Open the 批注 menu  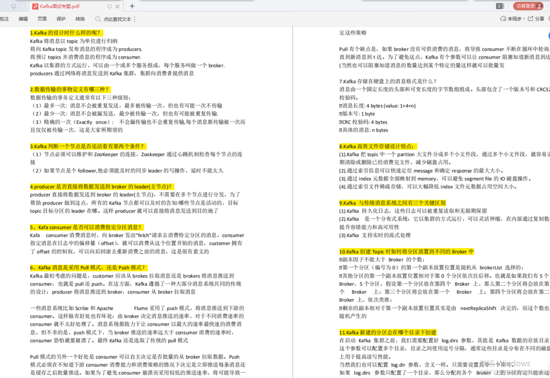pos(4,19)
